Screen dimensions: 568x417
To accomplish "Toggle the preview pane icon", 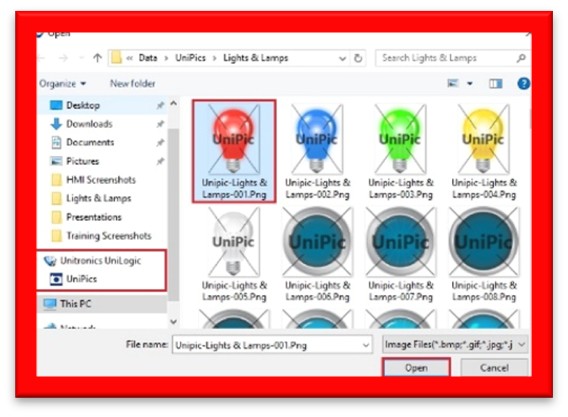I will pyautogui.click(x=496, y=84).
